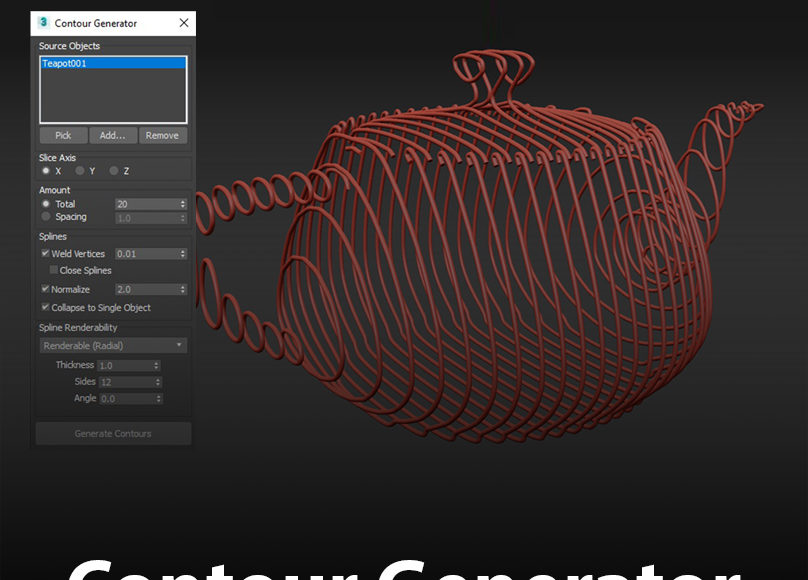This screenshot has width=808, height=580.
Task: Select the Total amount option
Action: tap(46, 204)
